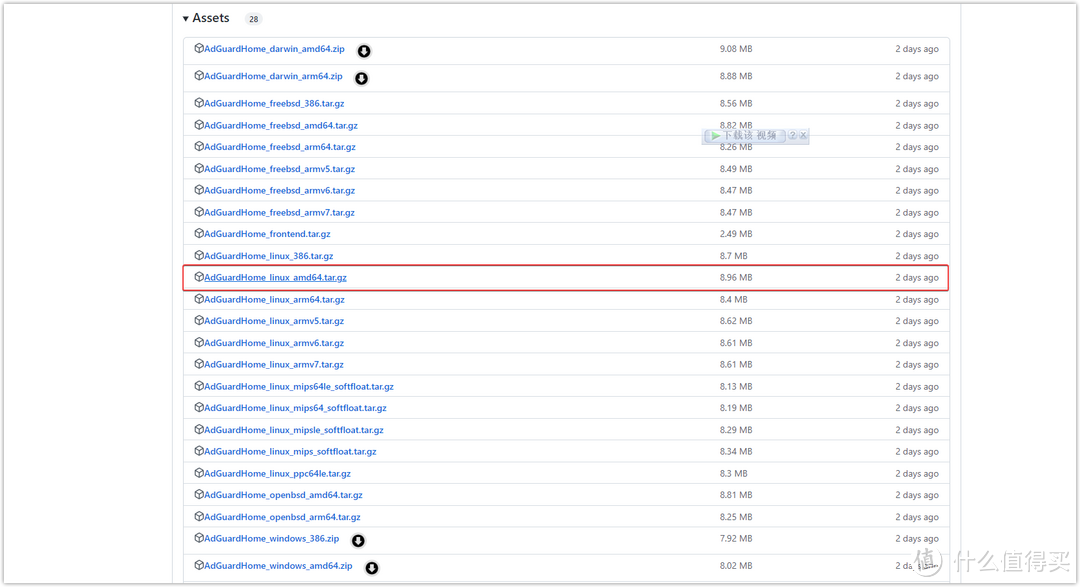Download the highlighted AdGuardHome_linux_amd64.tar.gz
Image resolution: width=1080 pixels, height=587 pixels.
[275, 278]
